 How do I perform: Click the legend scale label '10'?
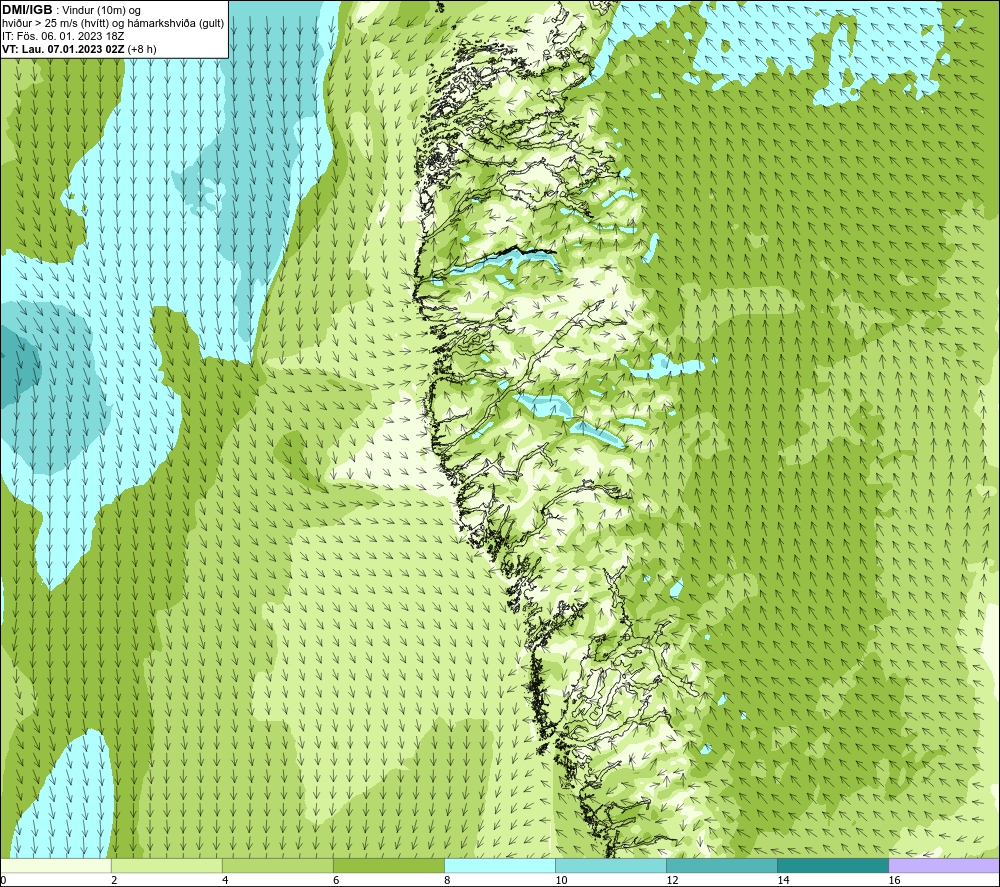tap(561, 880)
